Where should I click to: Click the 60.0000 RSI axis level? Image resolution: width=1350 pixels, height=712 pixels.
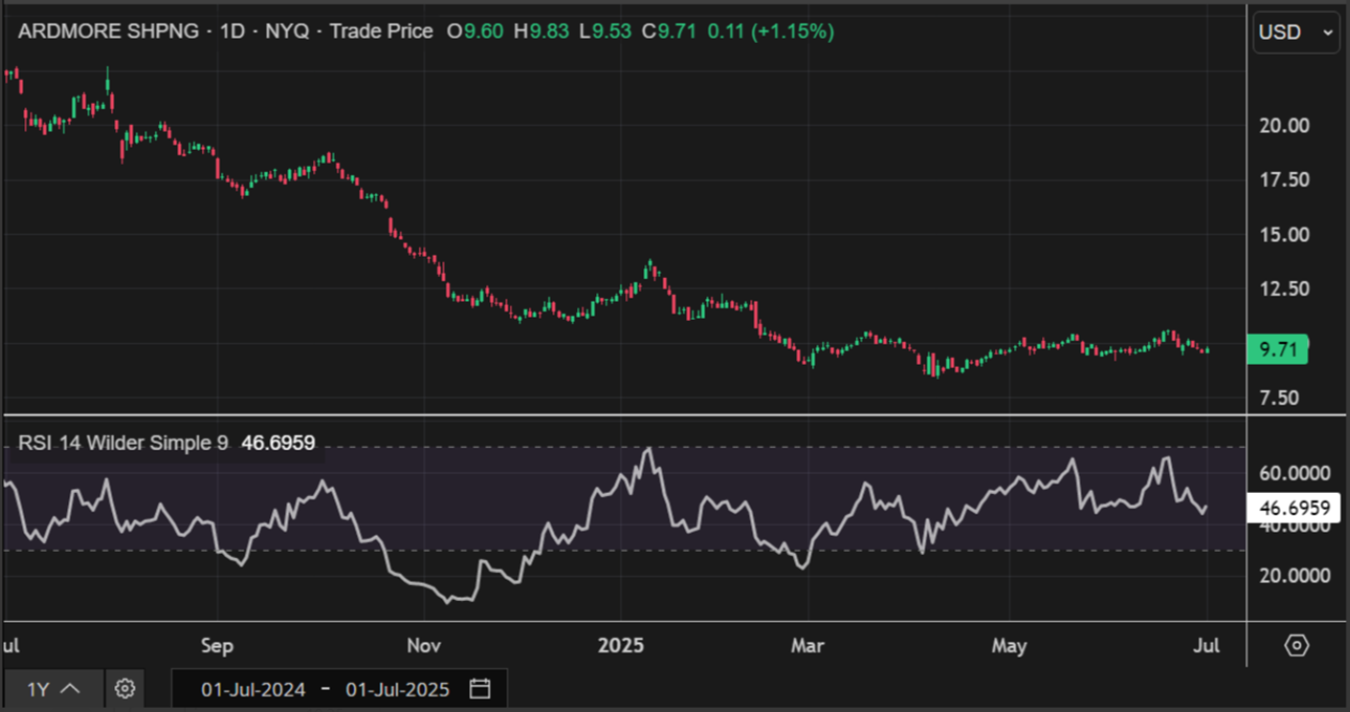1294,472
